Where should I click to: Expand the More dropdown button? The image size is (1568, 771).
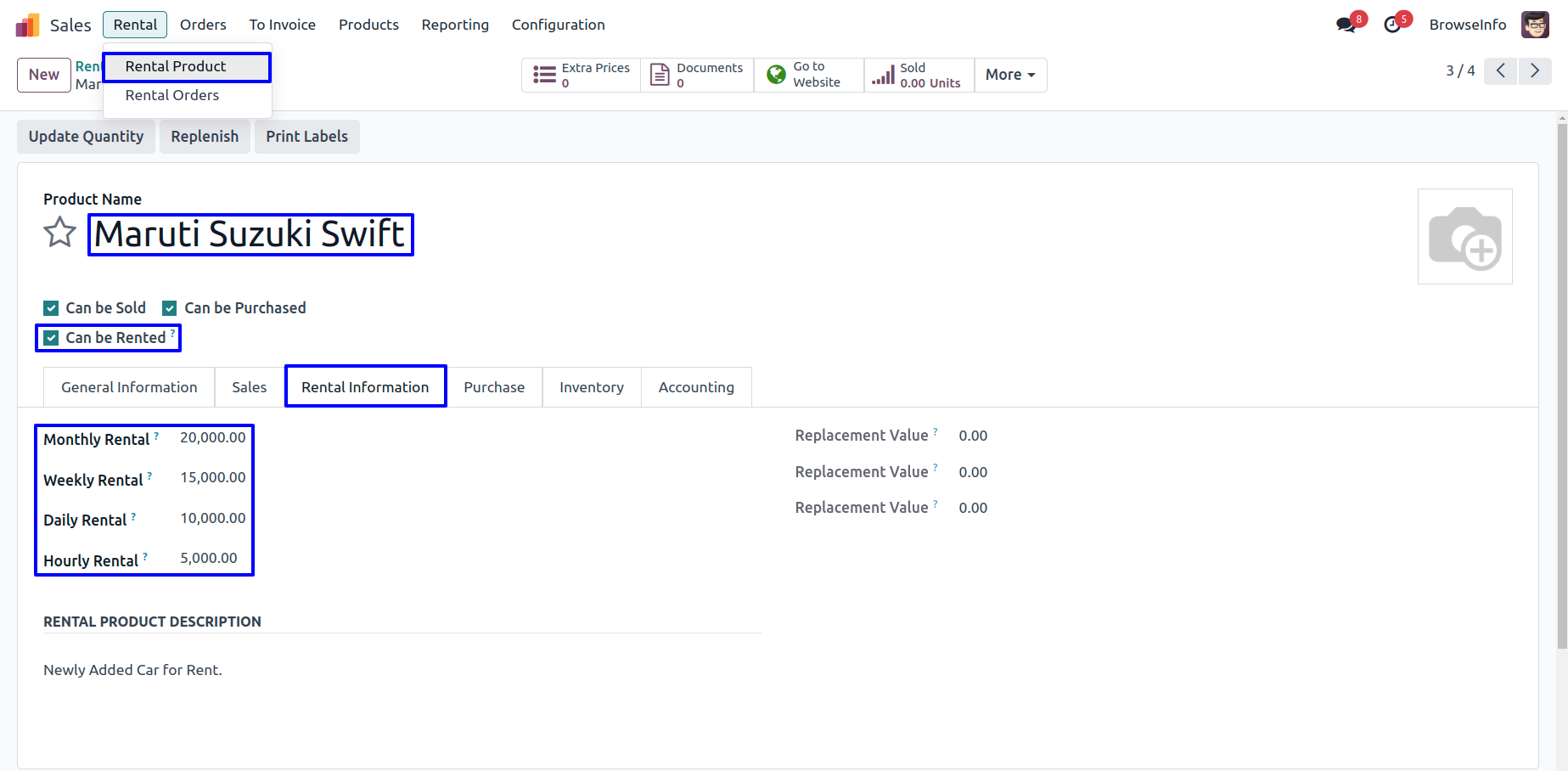[x=1010, y=75]
